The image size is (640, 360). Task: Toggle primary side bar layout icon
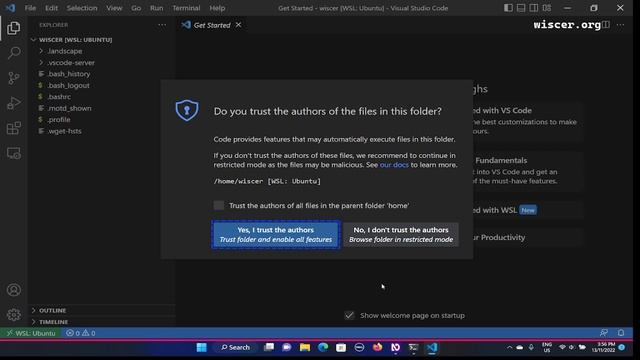(508, 8)
